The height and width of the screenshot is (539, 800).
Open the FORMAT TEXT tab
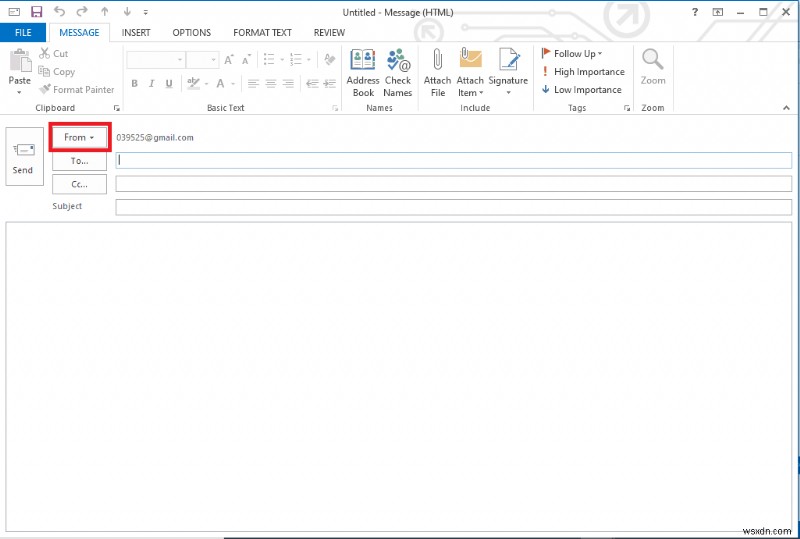click(262, 33)
